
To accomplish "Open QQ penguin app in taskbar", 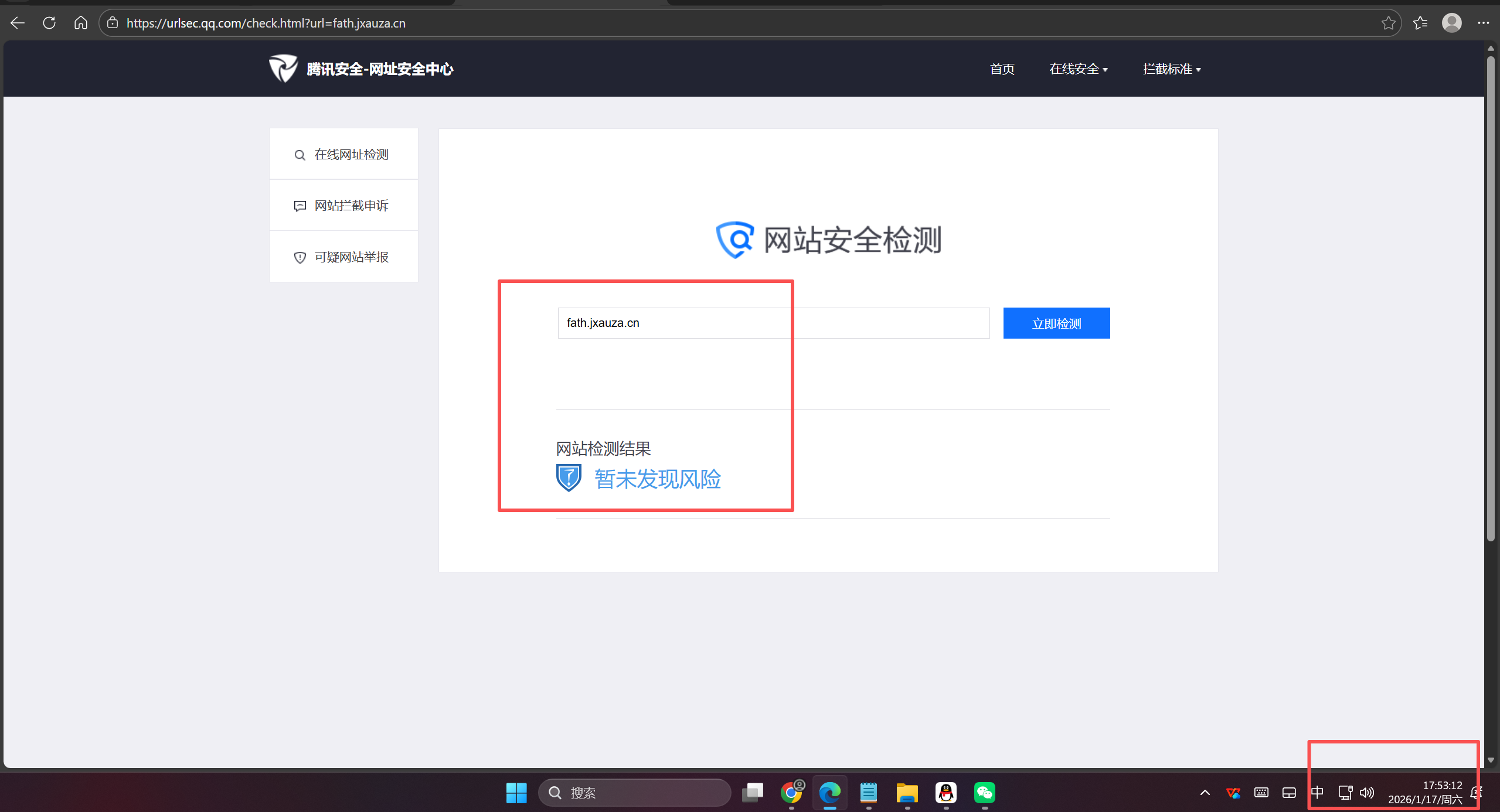I will (x=945, y=793).
